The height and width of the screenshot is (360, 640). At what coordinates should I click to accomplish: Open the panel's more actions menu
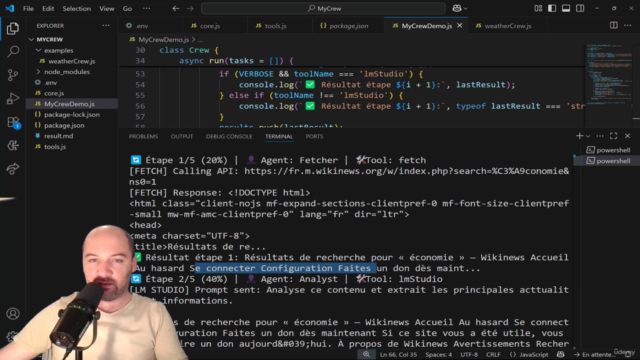pyautogui.click(x=600, y=136)
